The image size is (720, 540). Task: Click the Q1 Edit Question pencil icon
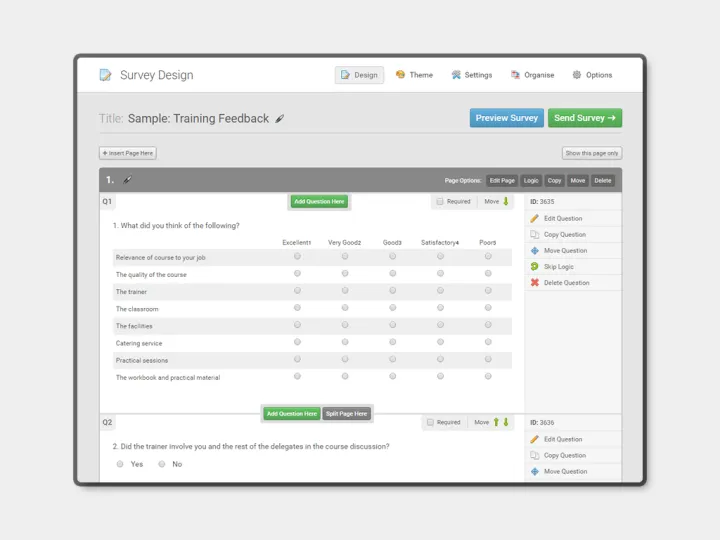pyautogui.click(x=534, y=219)
